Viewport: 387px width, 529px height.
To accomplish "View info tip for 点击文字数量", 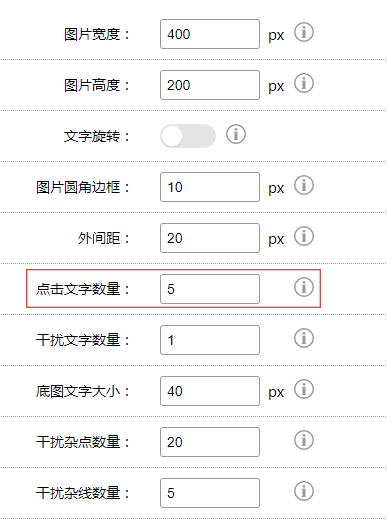I will [304, 287].
